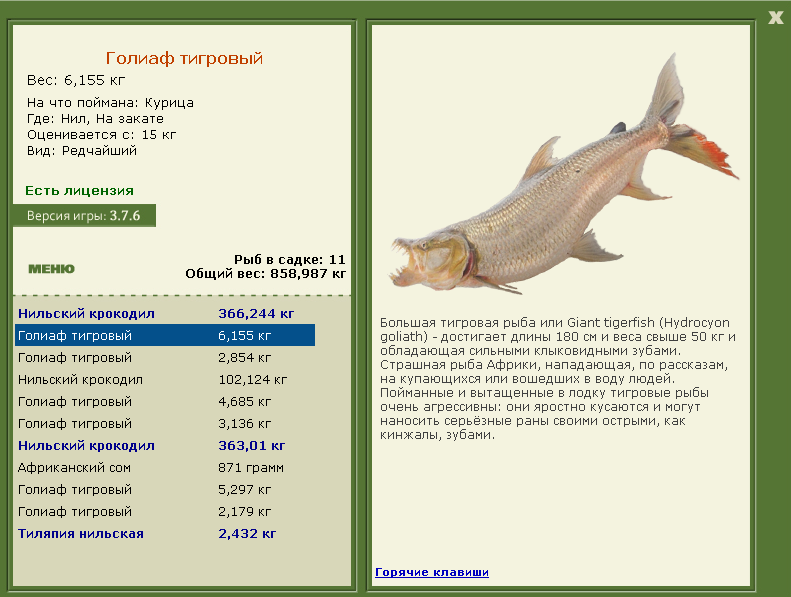Select Тиляпия нильская 2,432 кг row
The width and height of the screenshot is (791, 597).
pos(165,534)
